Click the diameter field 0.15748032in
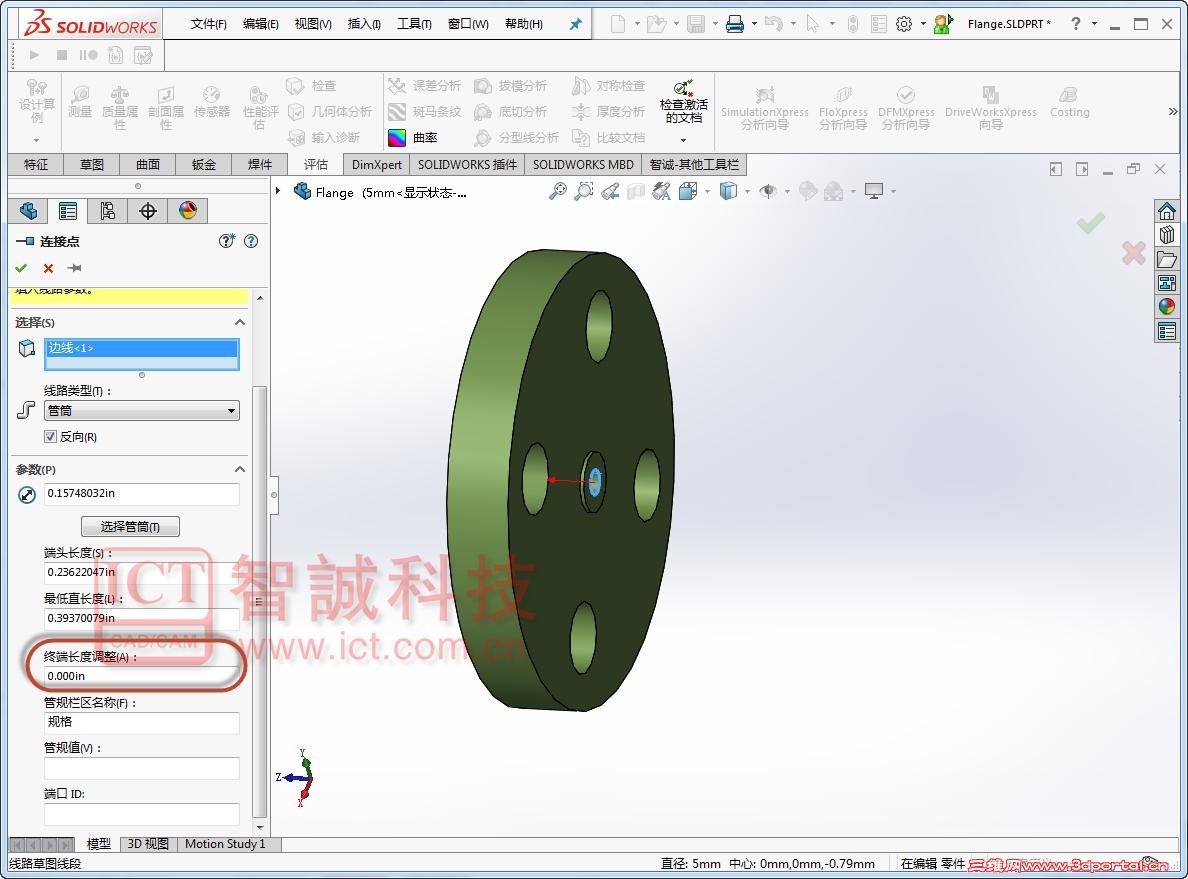 (142, 493)
